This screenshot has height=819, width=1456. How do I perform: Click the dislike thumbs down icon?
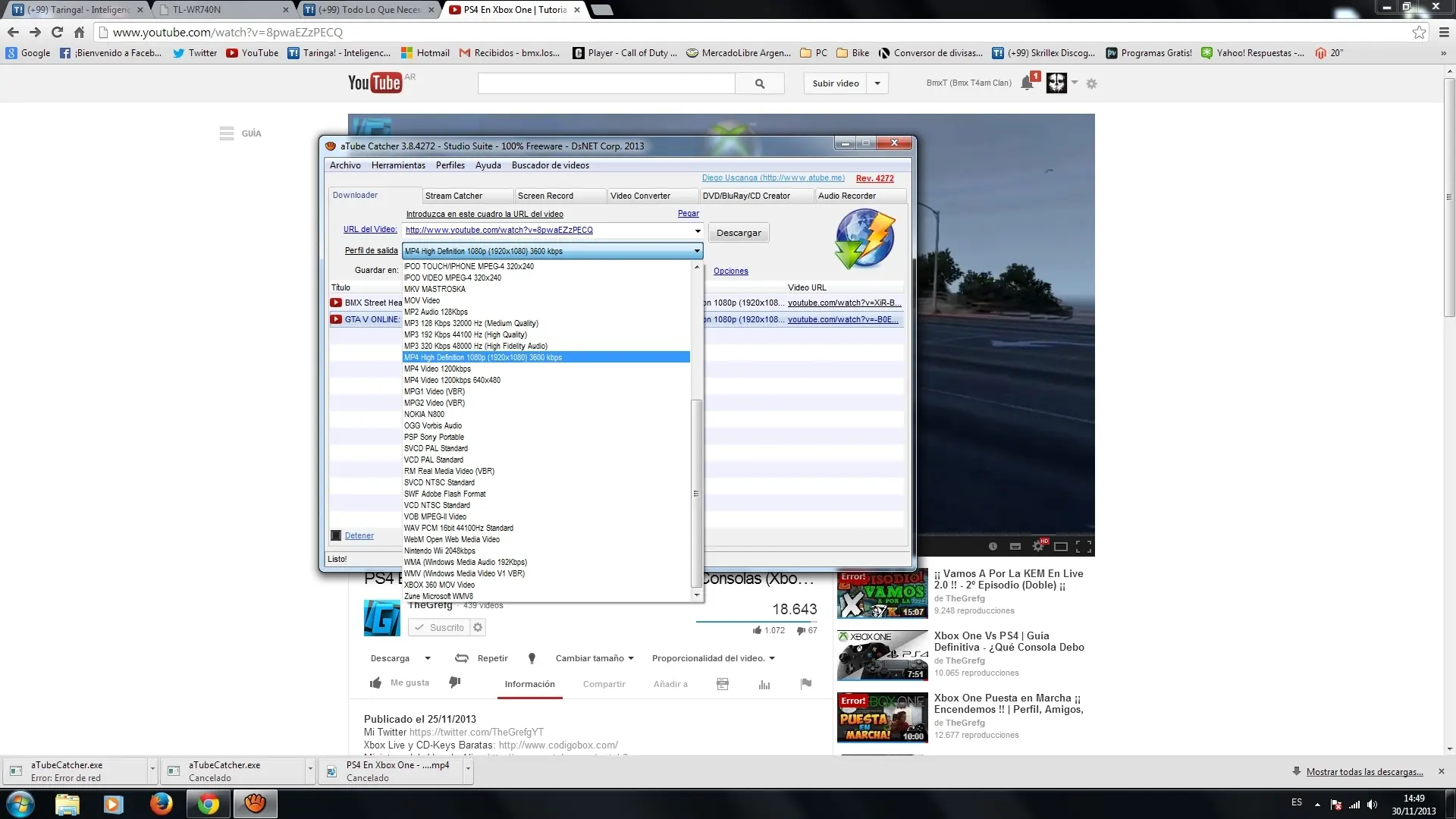[x=455, y=682]
